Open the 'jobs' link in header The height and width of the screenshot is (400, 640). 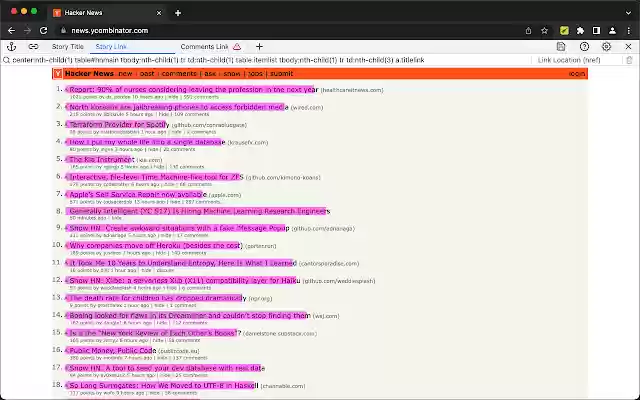click(256, 74)
